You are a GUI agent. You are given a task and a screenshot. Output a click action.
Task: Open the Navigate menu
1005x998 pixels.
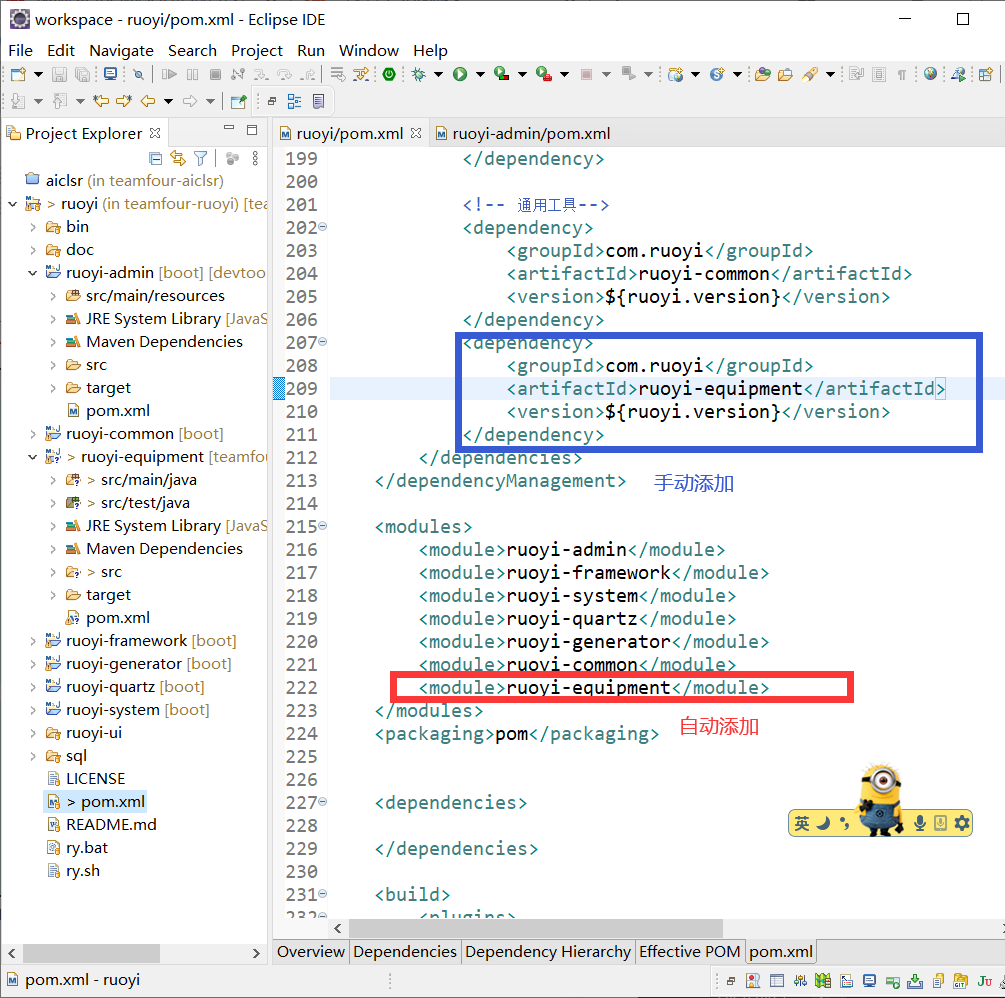(121, 50)
